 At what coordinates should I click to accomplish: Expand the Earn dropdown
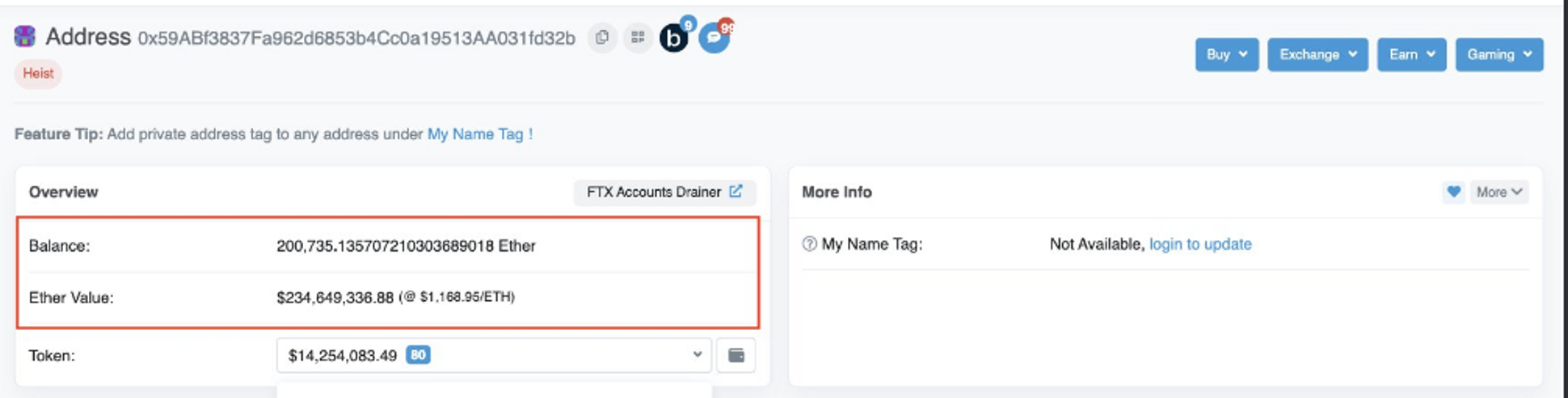[1411, 54]
